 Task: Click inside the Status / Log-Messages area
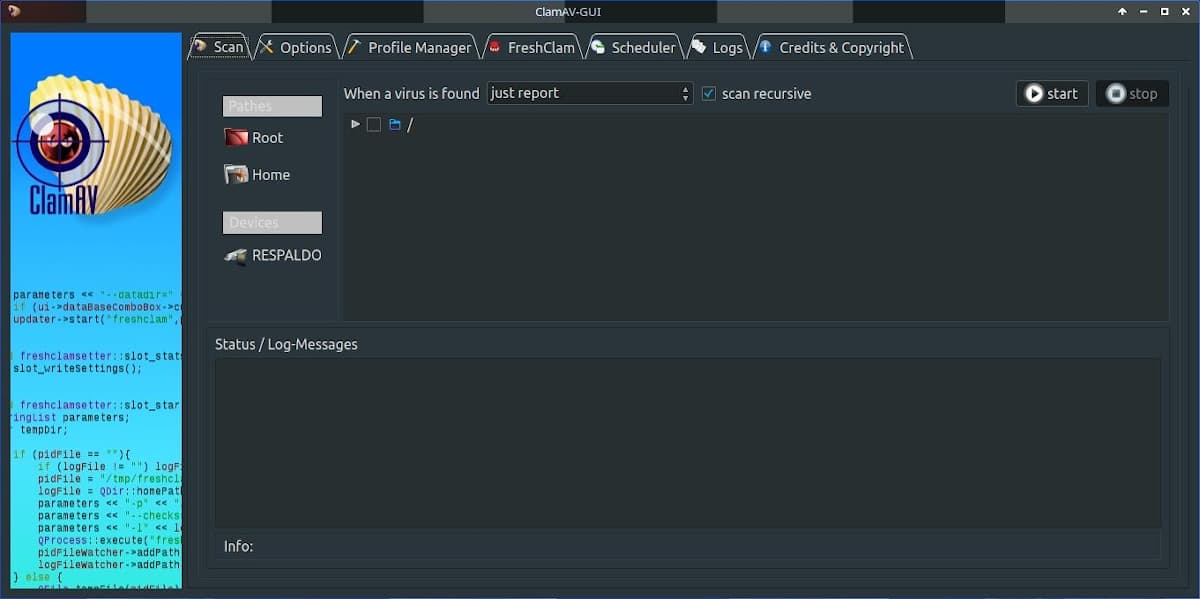(x=687, y=442)
